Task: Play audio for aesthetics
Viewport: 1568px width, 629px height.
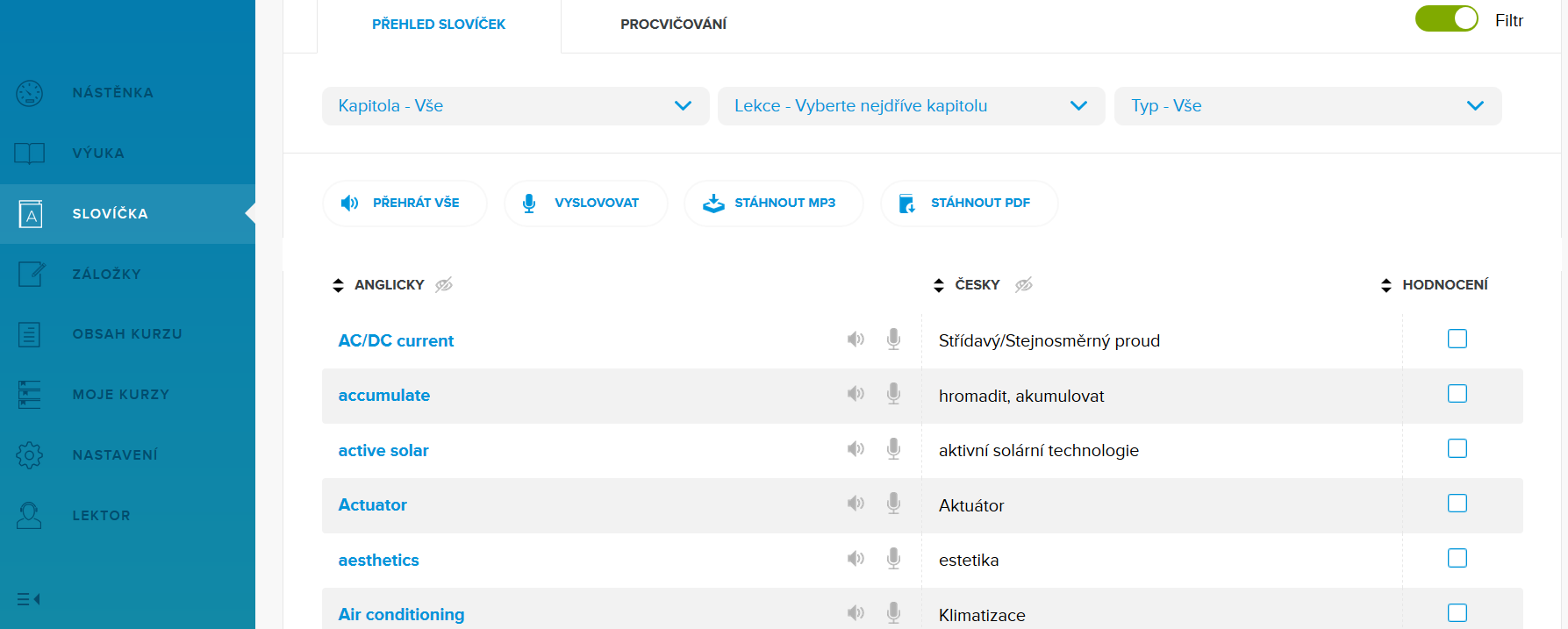Action: pos(856,559)
